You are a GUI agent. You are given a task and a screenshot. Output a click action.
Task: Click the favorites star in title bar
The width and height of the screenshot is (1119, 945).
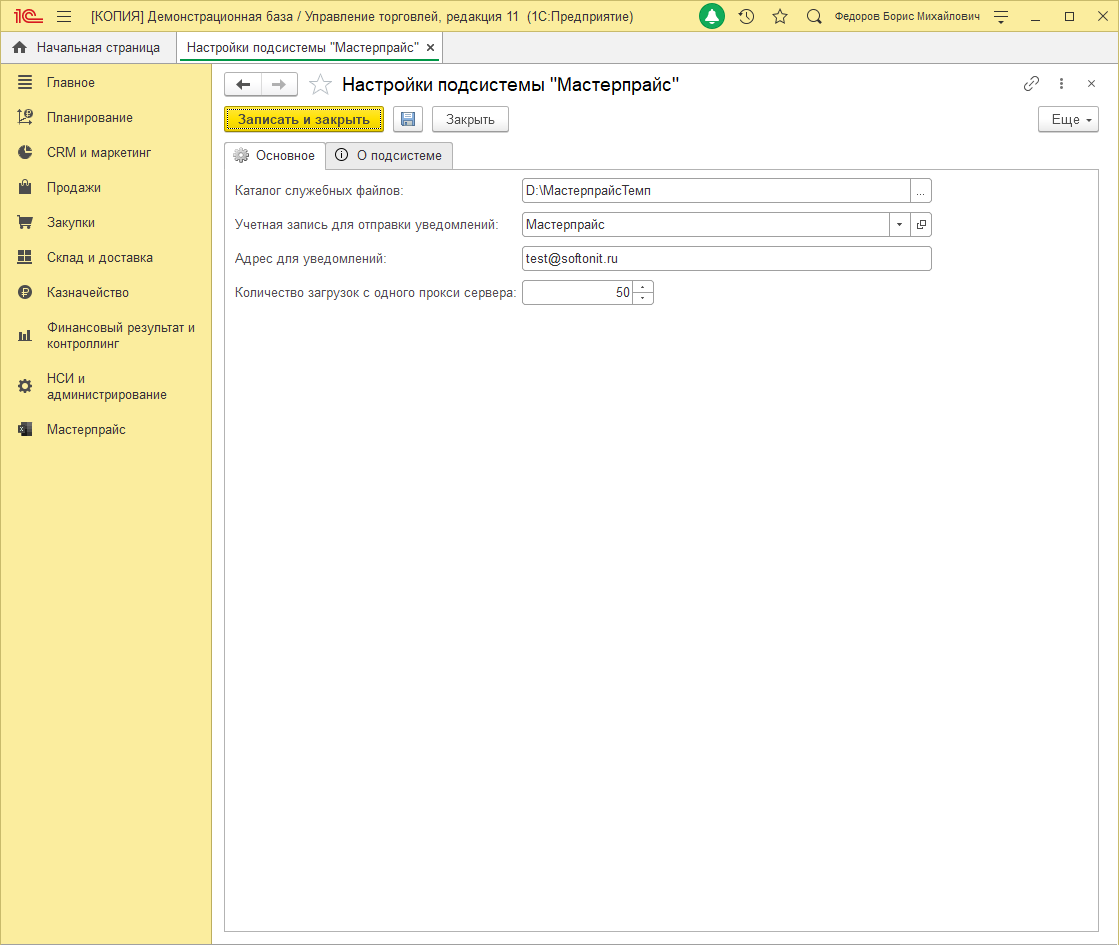pyautogui.click(x=780, y=17)
